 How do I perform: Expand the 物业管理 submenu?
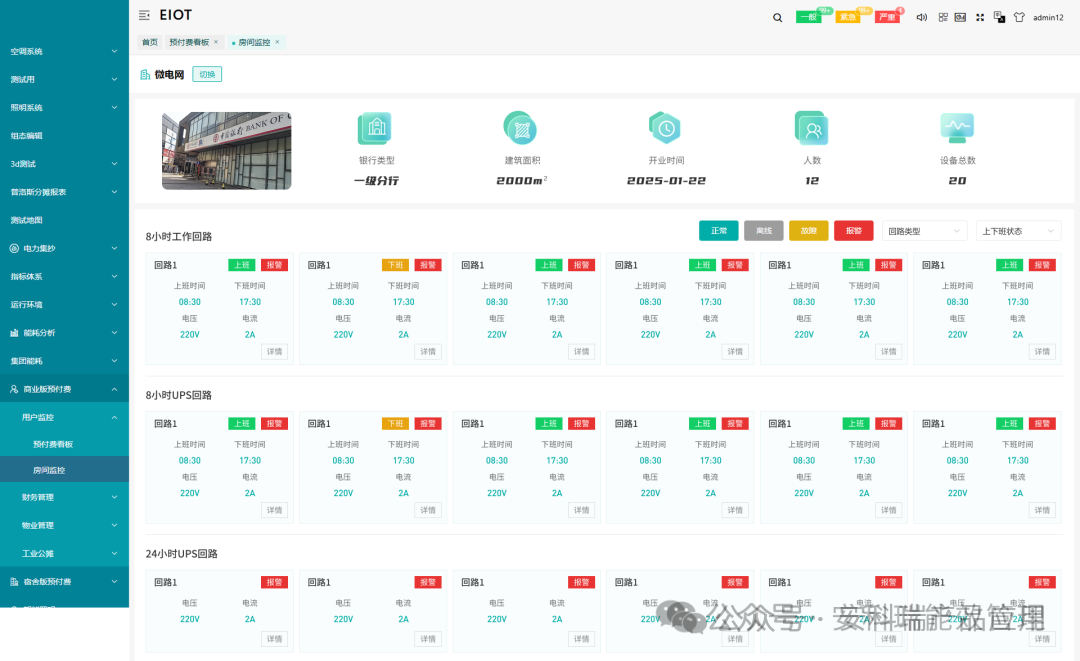(64, 525)
